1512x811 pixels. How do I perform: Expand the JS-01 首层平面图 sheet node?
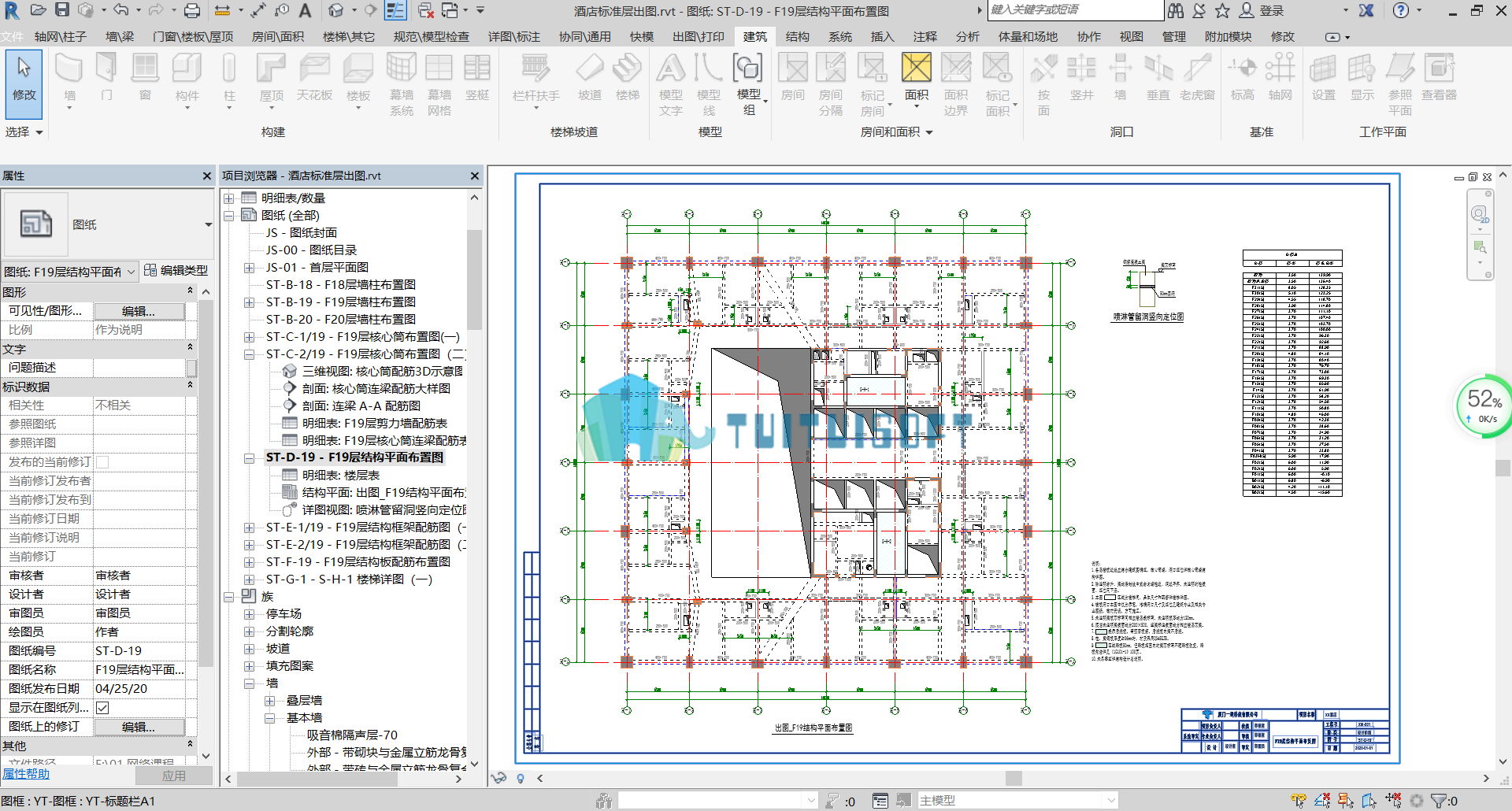tap(250, 268)
